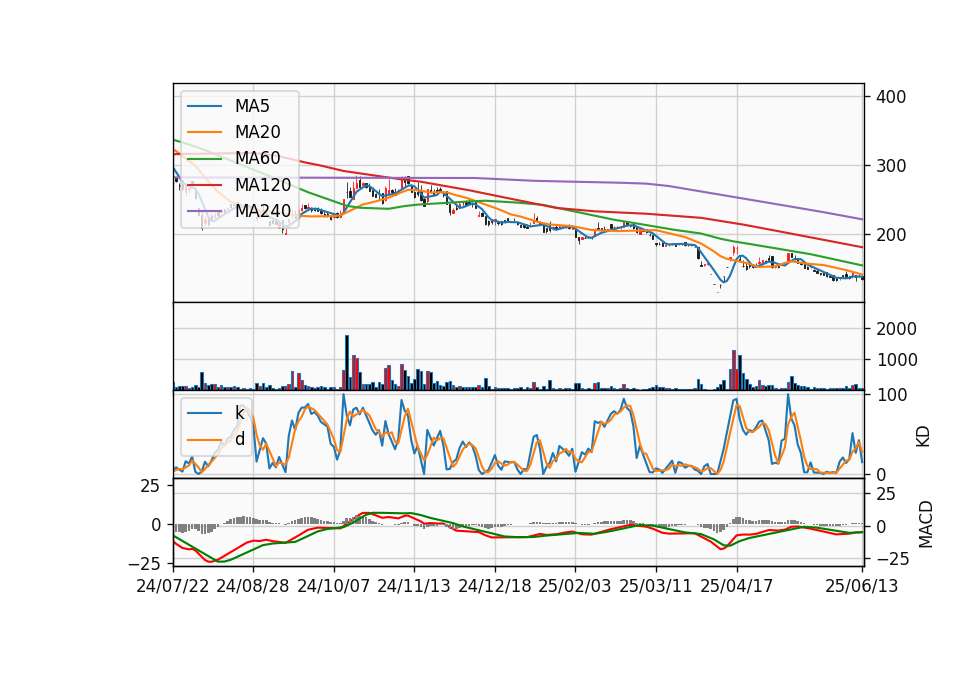The image size is (960, 690).
Task: Click the MA60 legend label
Action: [257, 158]
